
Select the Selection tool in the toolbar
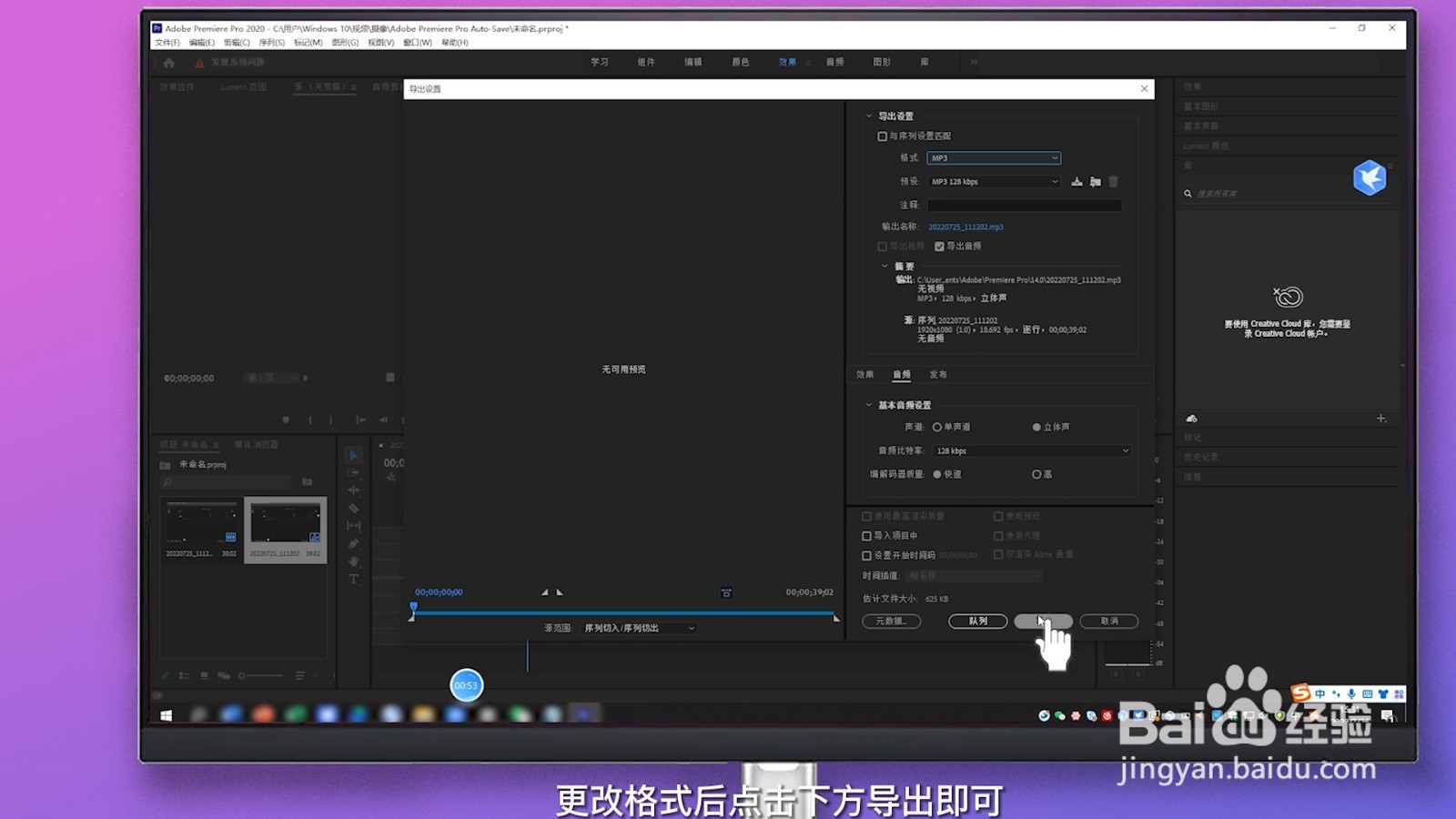pyautogui.click(x=354, y=454)
